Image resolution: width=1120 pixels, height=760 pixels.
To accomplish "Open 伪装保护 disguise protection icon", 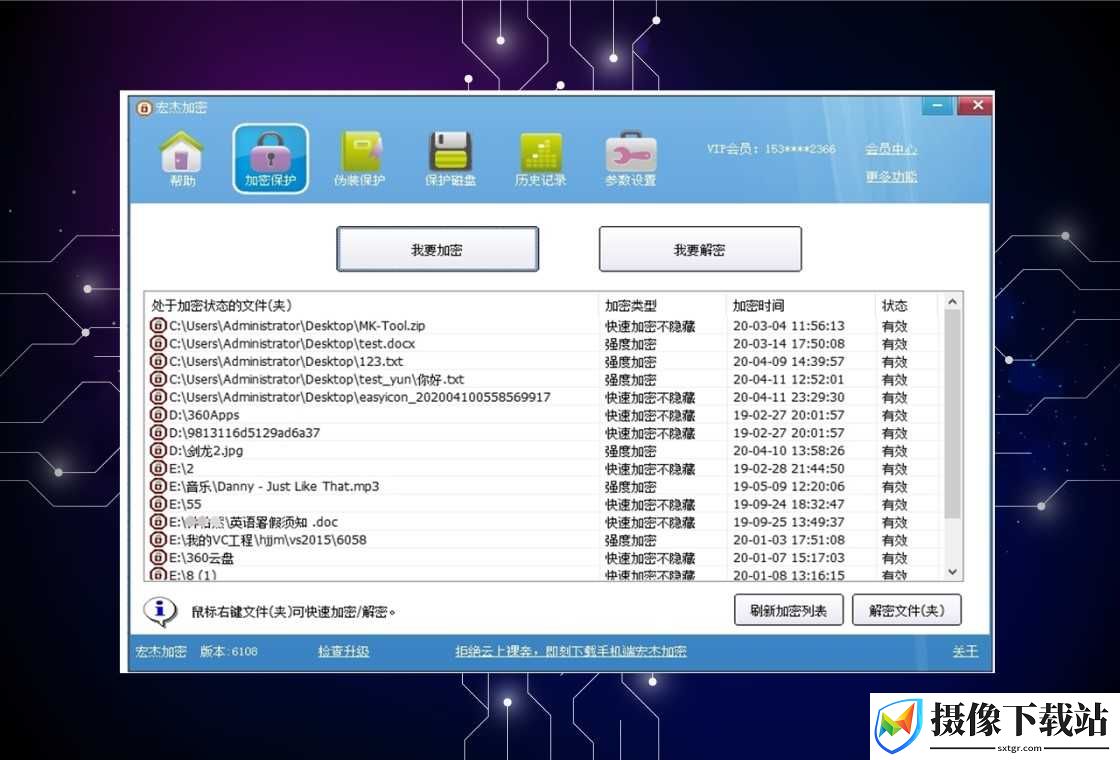I will coord(360,159).
